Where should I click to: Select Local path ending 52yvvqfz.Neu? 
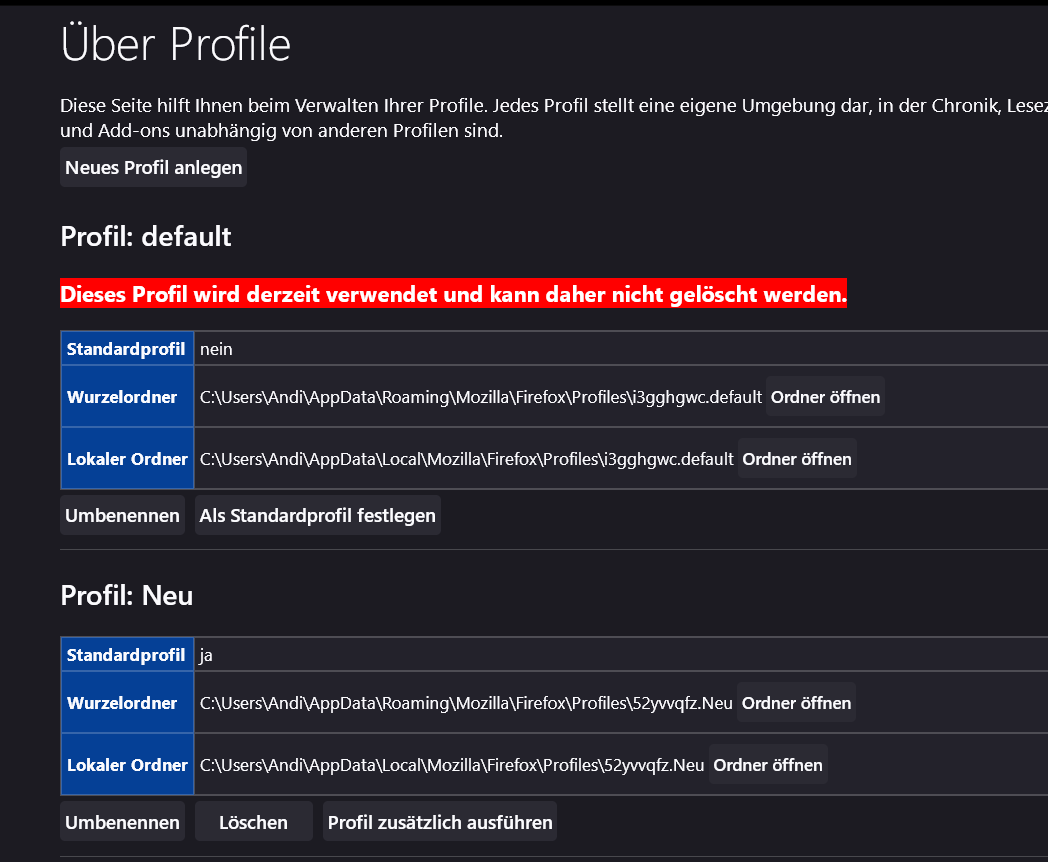(452, 765)
